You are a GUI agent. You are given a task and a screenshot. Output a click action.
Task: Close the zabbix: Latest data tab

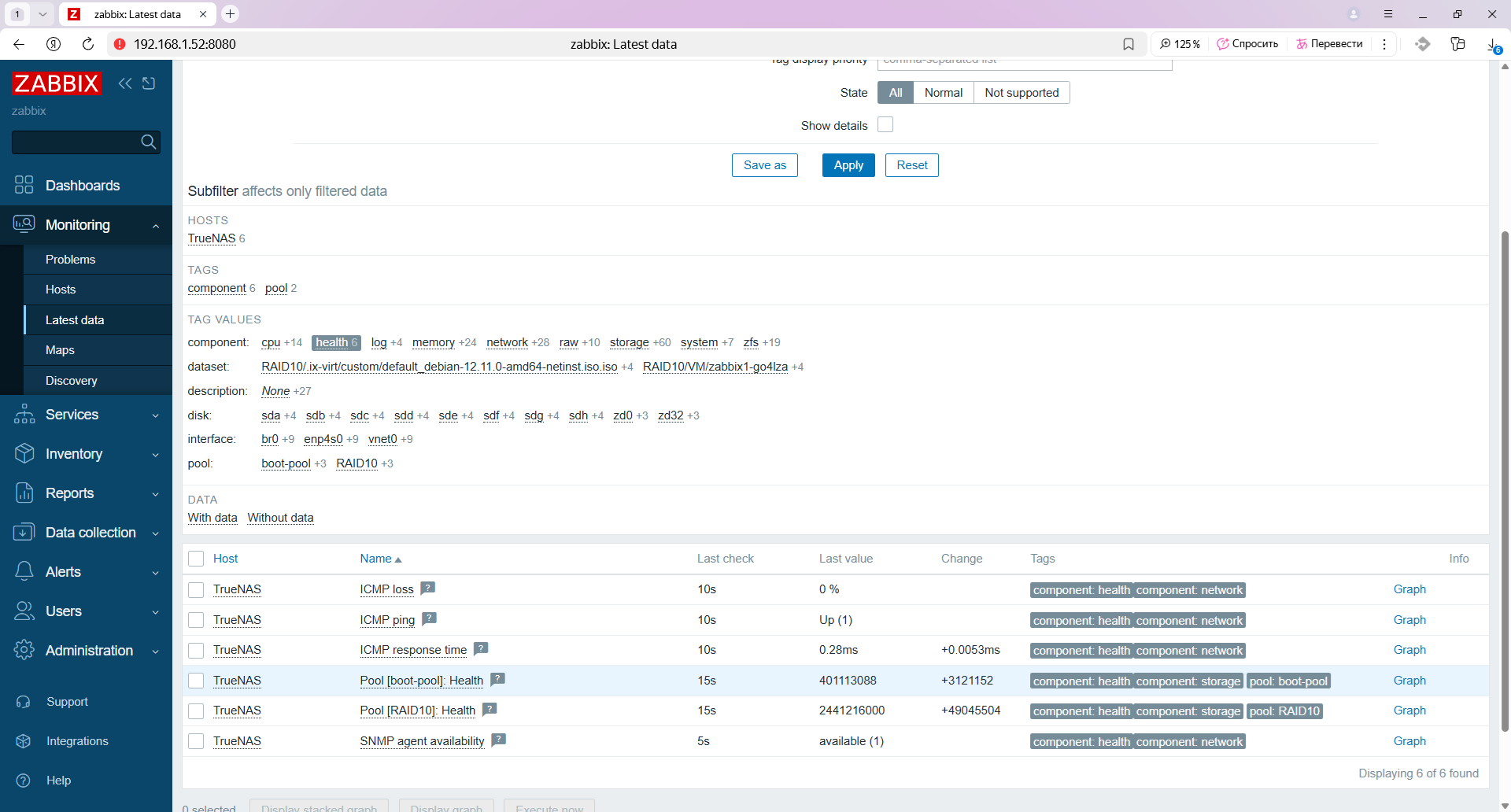click(203, 14)
